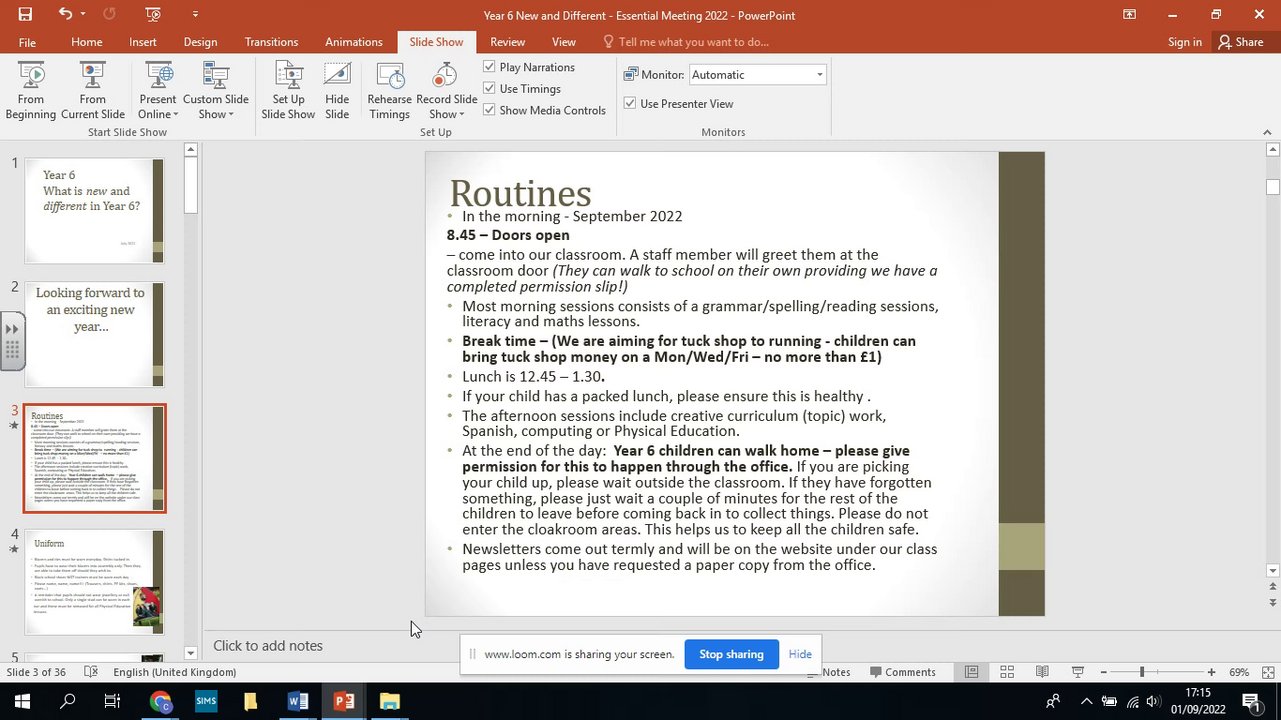Toggle Play Narrations checkbox

tap(489, 66)
